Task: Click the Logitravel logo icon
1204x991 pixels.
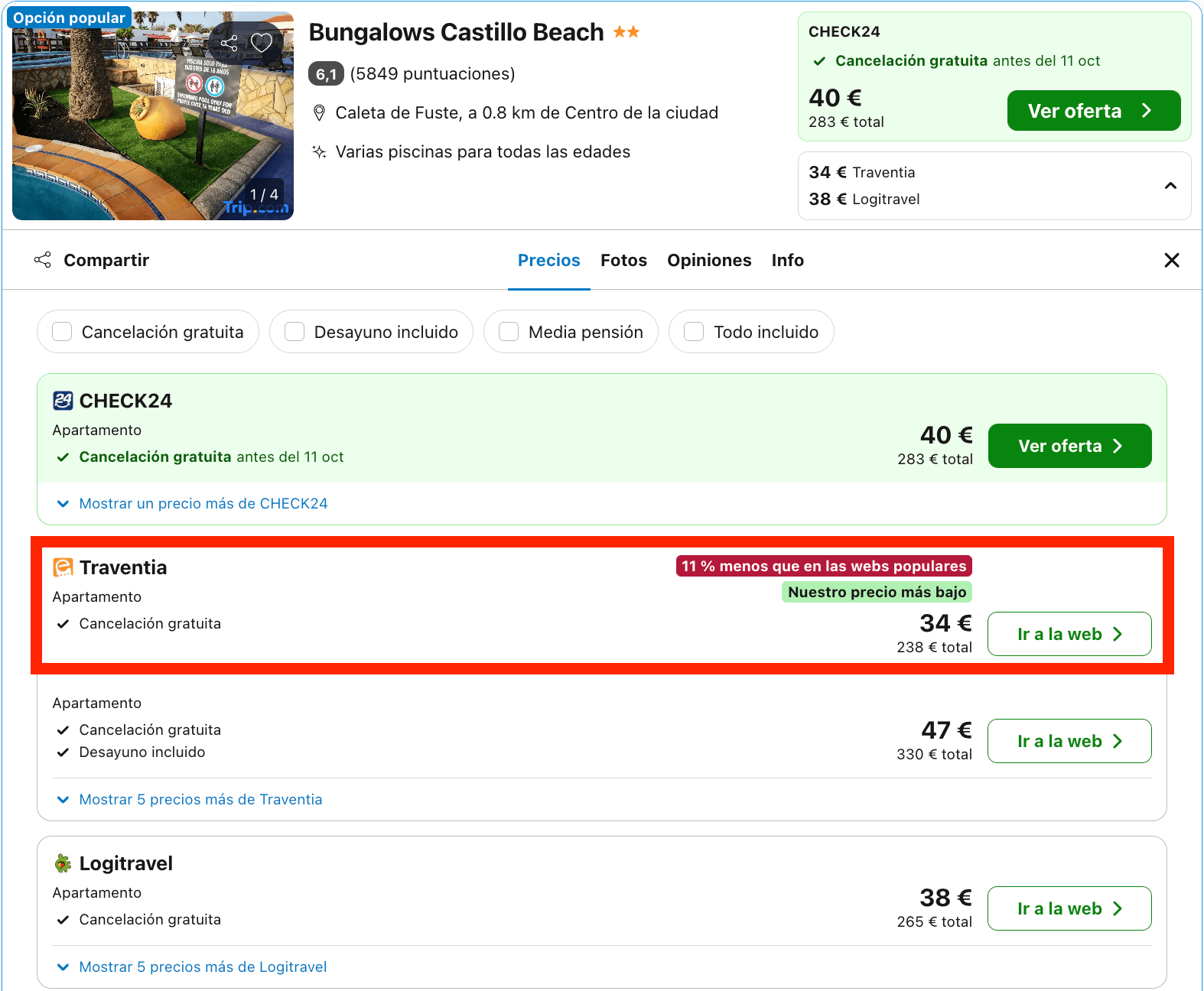Action: coord(63,863)
